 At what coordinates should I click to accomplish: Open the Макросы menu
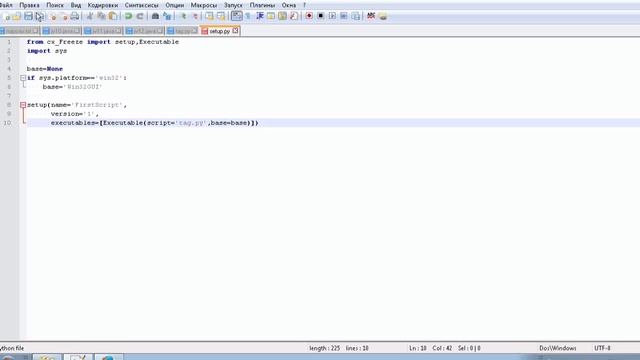(204, 5)
